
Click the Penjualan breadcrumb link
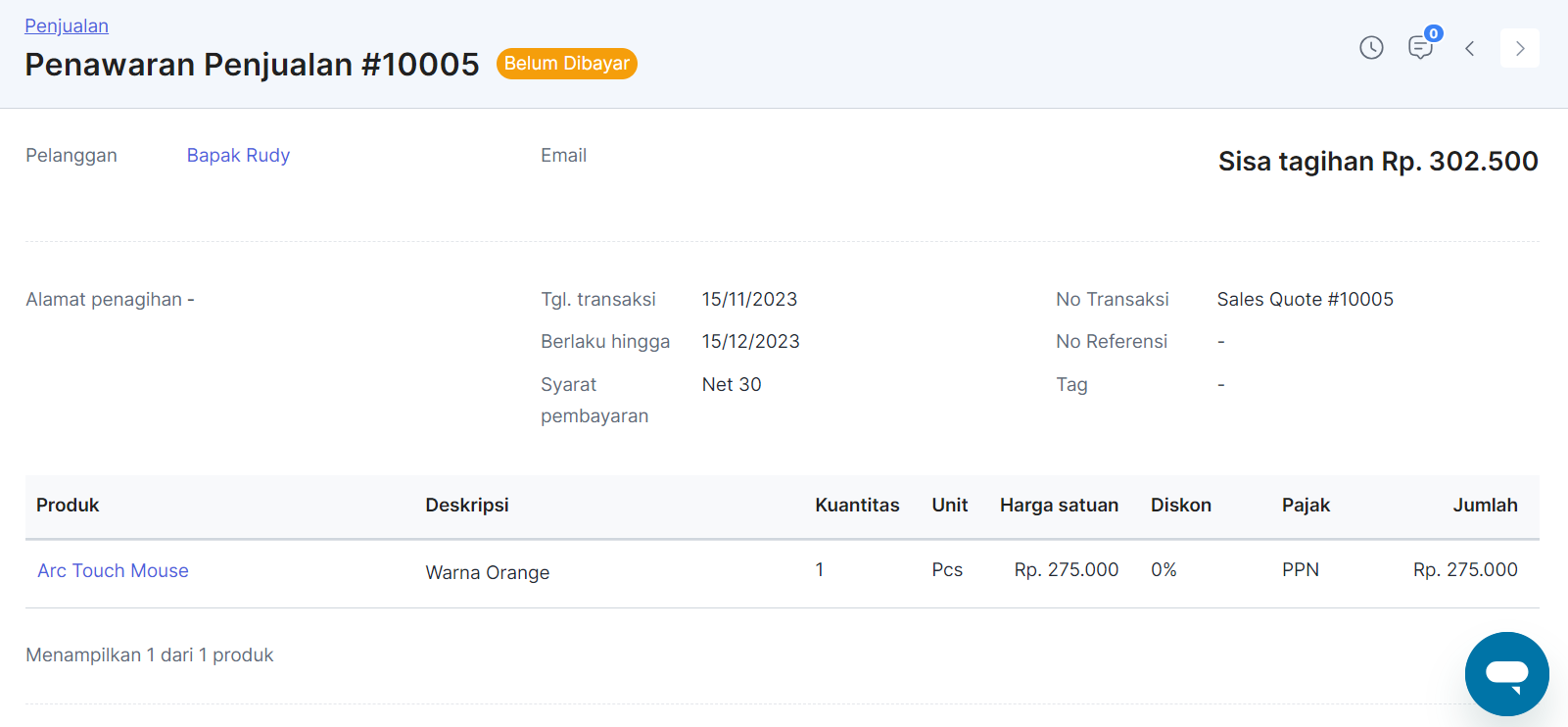[67, 26]
